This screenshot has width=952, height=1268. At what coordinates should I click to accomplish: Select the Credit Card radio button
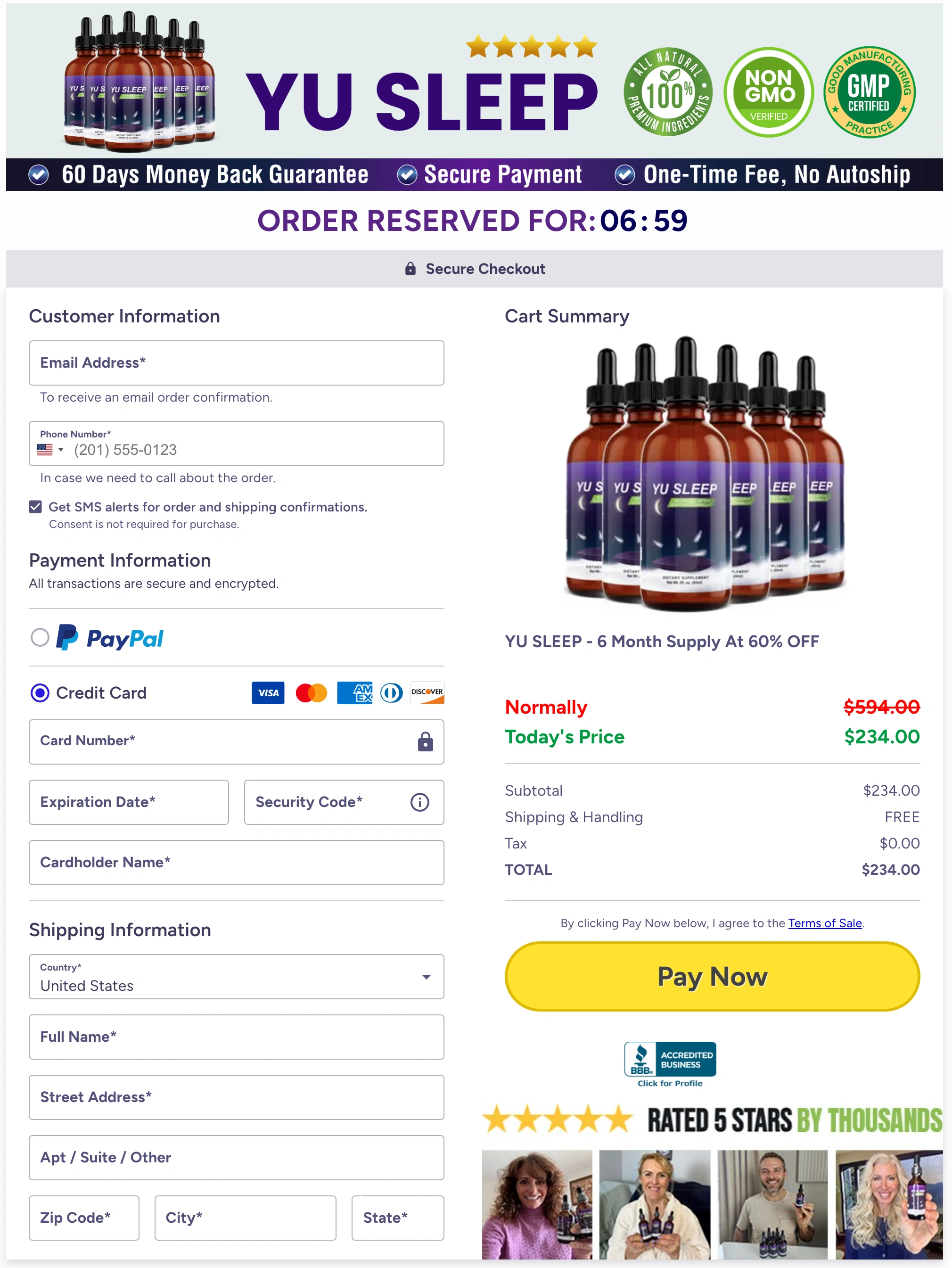click(x=40, y=692)
